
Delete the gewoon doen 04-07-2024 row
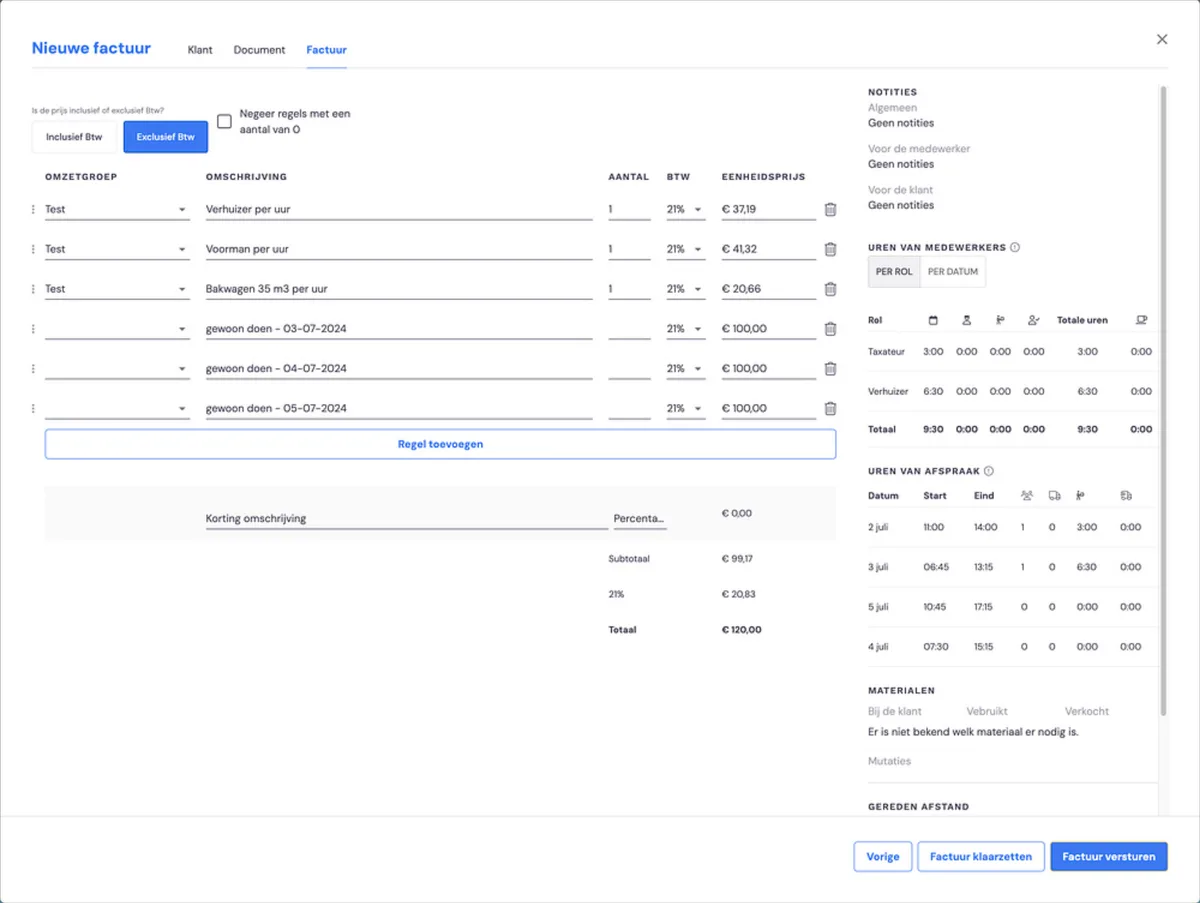pyautogui.click(x=830, y=369)
